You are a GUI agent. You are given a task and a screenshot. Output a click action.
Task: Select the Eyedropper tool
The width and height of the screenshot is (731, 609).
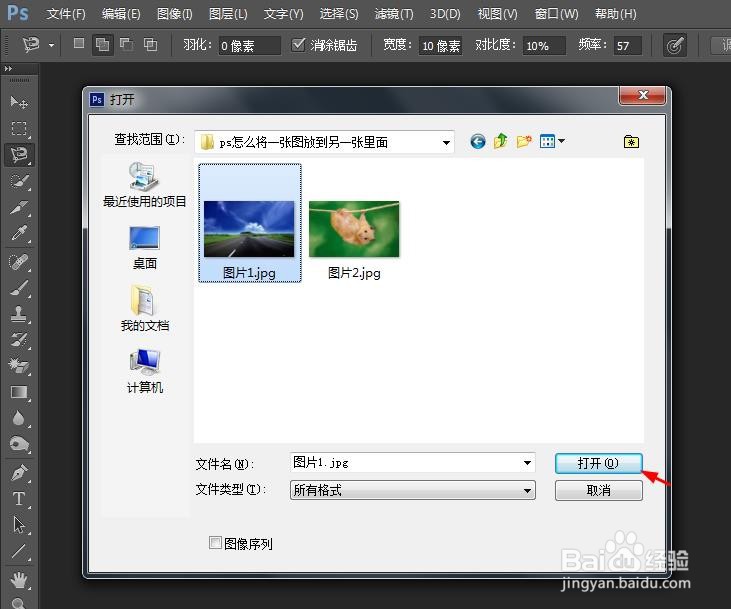(19, 233)
